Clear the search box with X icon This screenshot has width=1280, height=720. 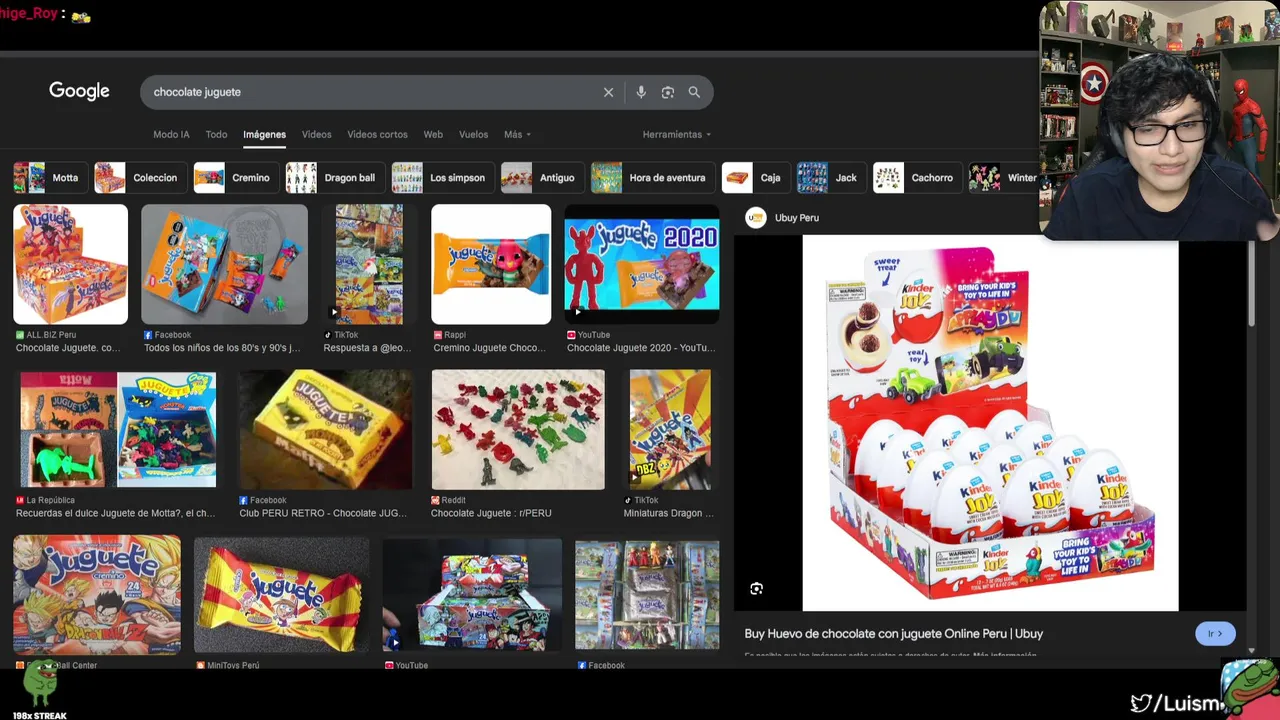pos(608,92)
